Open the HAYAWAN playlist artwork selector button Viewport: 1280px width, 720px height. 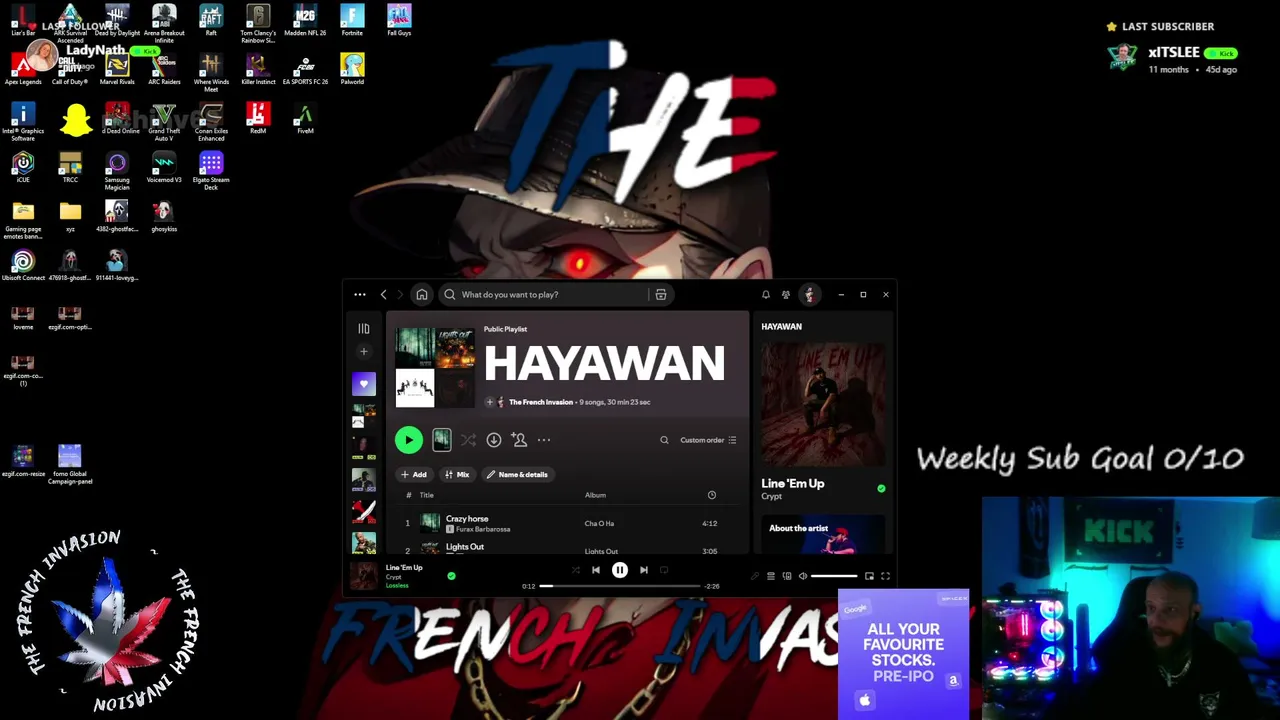pos(441,440)
